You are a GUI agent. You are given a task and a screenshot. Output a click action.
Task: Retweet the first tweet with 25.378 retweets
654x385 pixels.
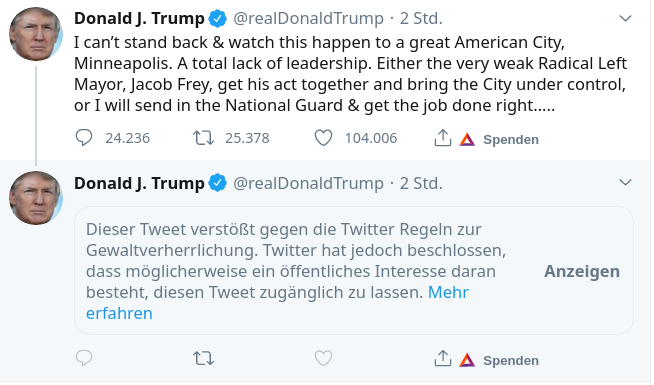click(x=204, y=138)
